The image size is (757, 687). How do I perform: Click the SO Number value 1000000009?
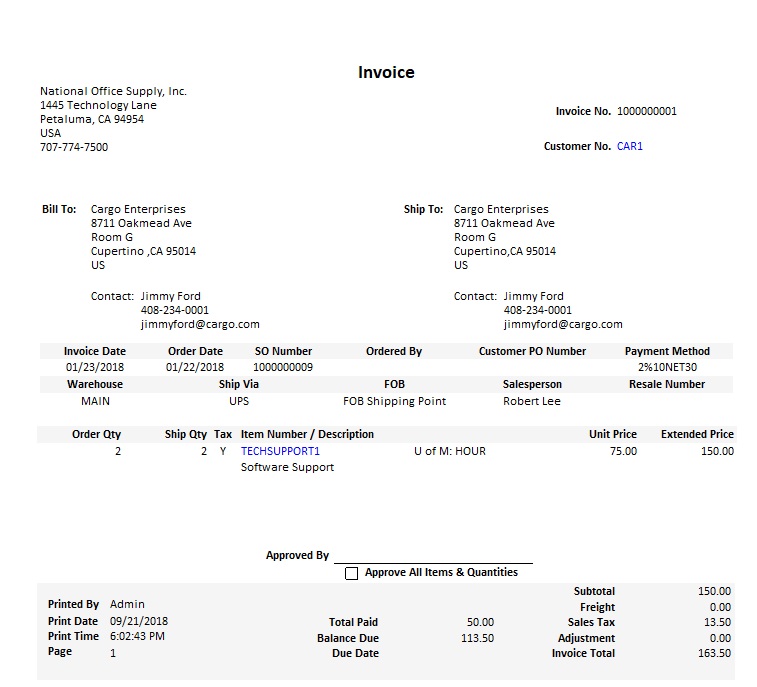tap(283, 367)
